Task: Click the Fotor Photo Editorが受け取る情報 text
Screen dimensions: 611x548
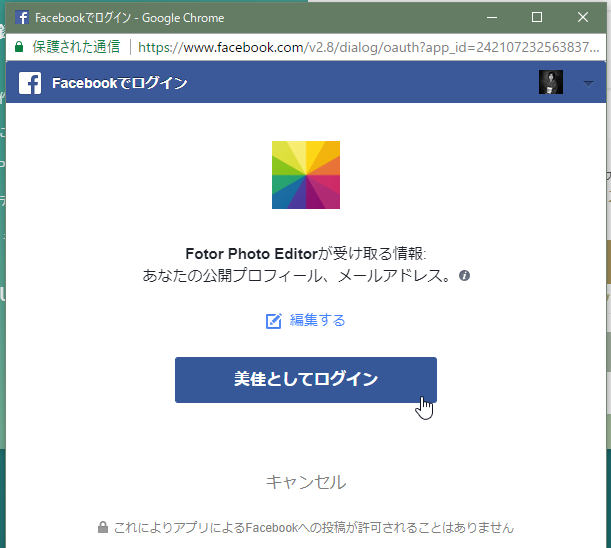Action: (x=306, y=254)
